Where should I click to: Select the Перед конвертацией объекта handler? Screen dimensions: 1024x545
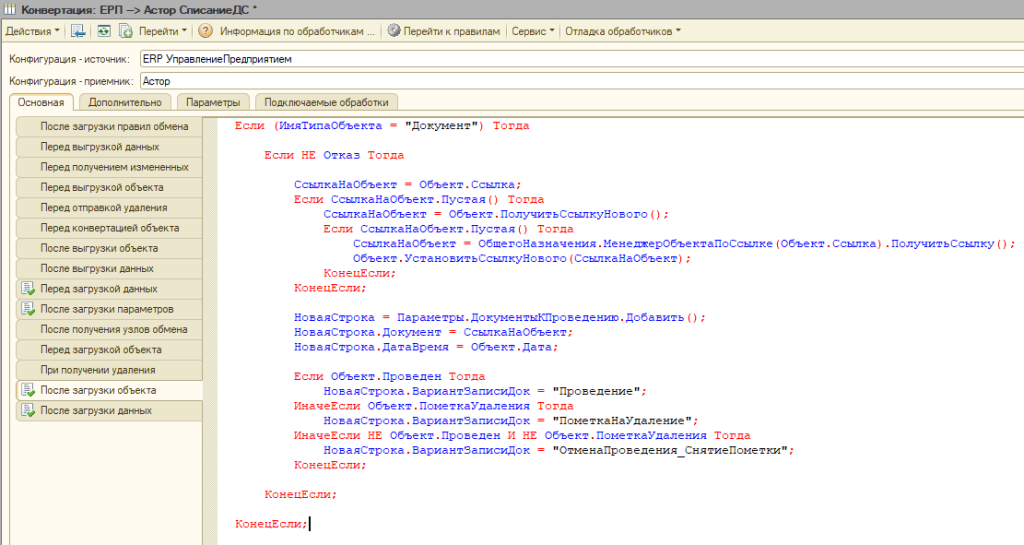click(x=110, y=228)
